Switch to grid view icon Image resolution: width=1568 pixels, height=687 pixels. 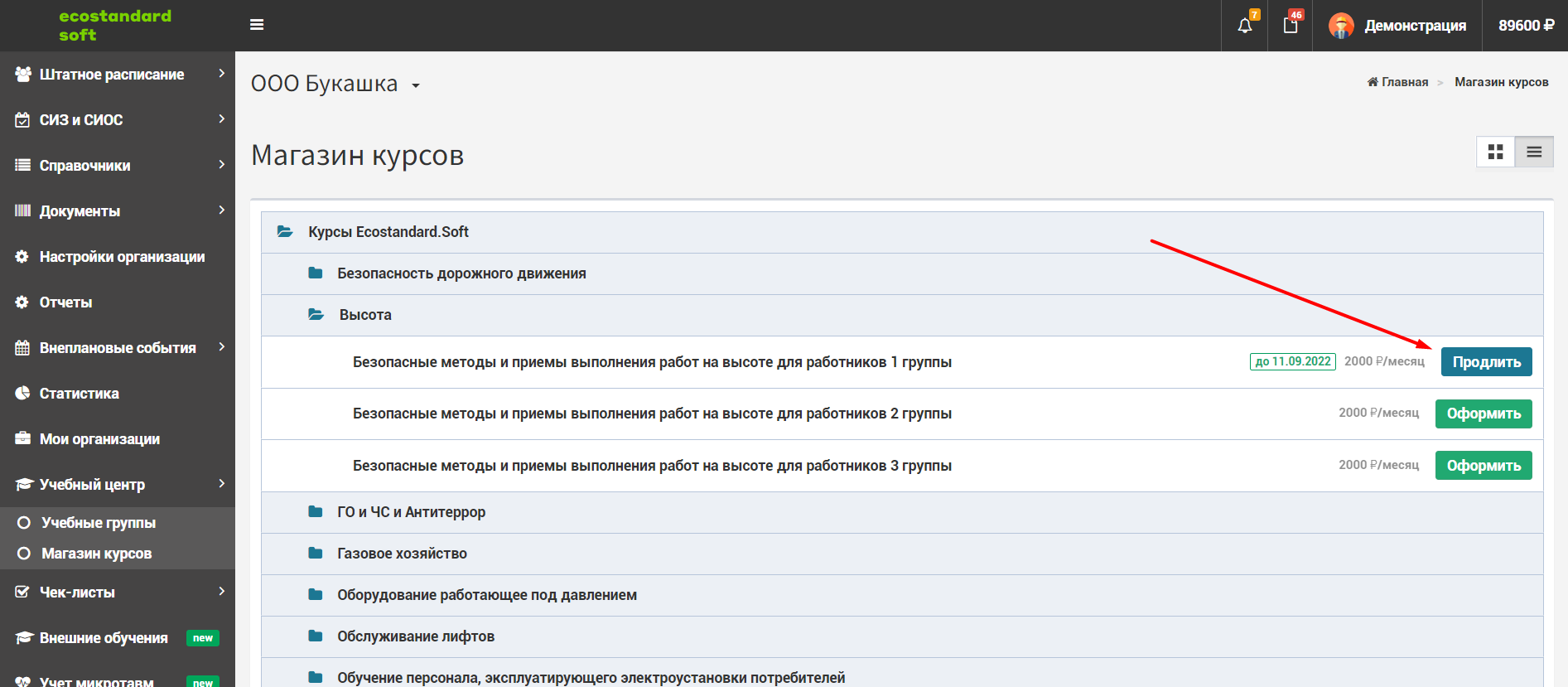[1496, 152]
